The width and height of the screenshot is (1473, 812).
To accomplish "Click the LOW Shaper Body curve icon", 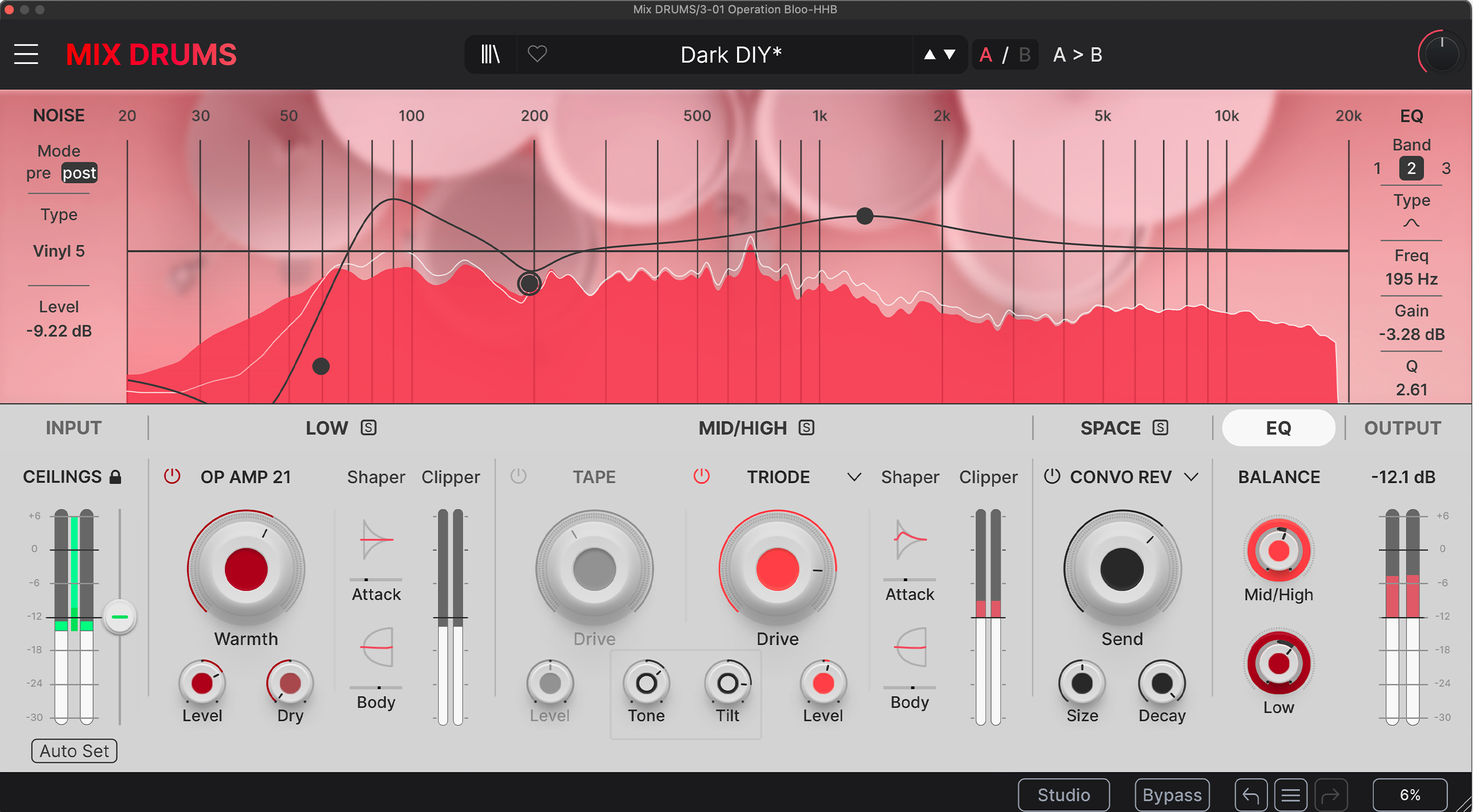I will click(376, 647).
